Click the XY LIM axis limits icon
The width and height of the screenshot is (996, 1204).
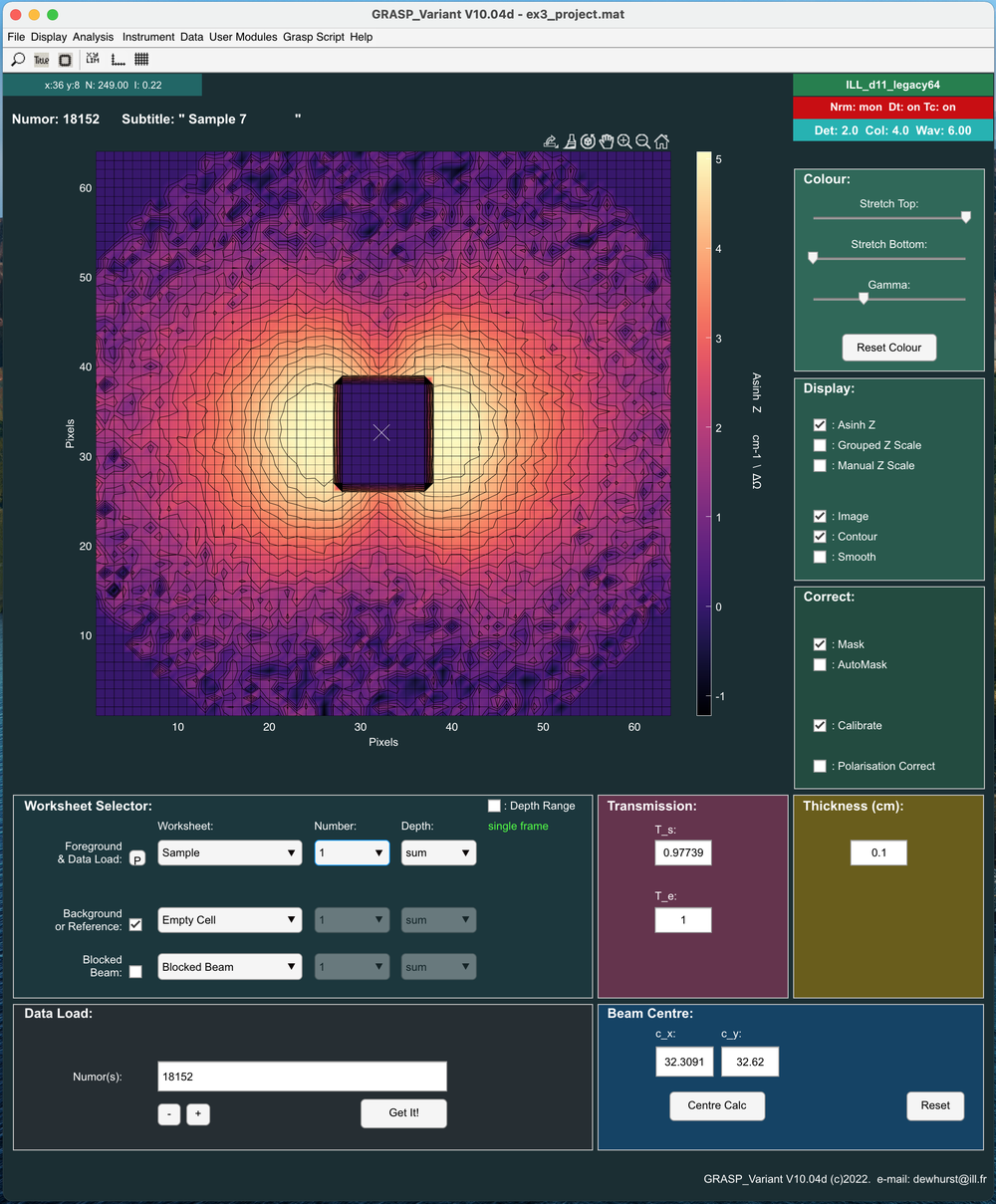tap(93, 60)
